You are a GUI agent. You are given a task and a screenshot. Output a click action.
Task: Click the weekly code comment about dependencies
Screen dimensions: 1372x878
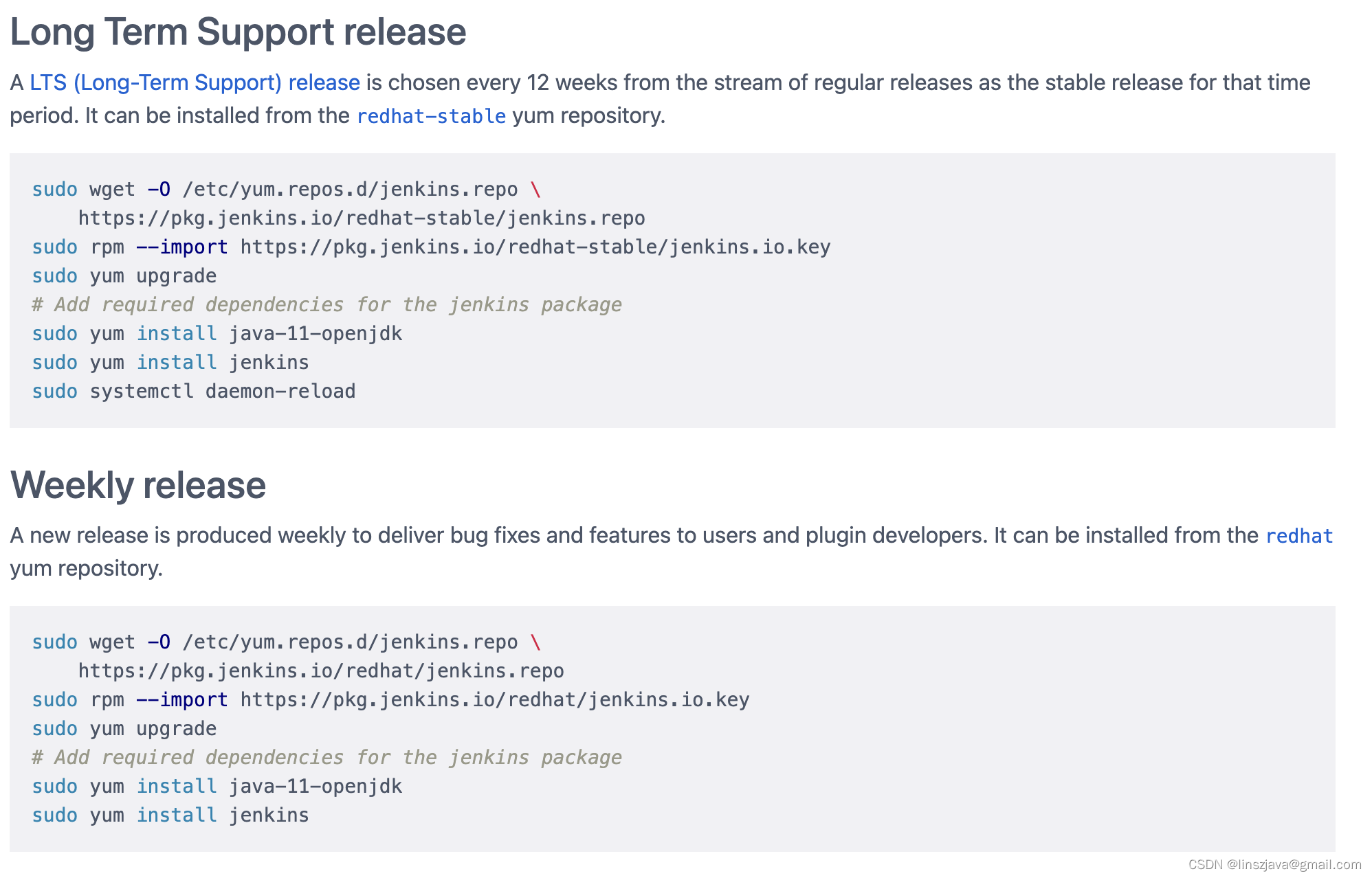click(327, 758)
